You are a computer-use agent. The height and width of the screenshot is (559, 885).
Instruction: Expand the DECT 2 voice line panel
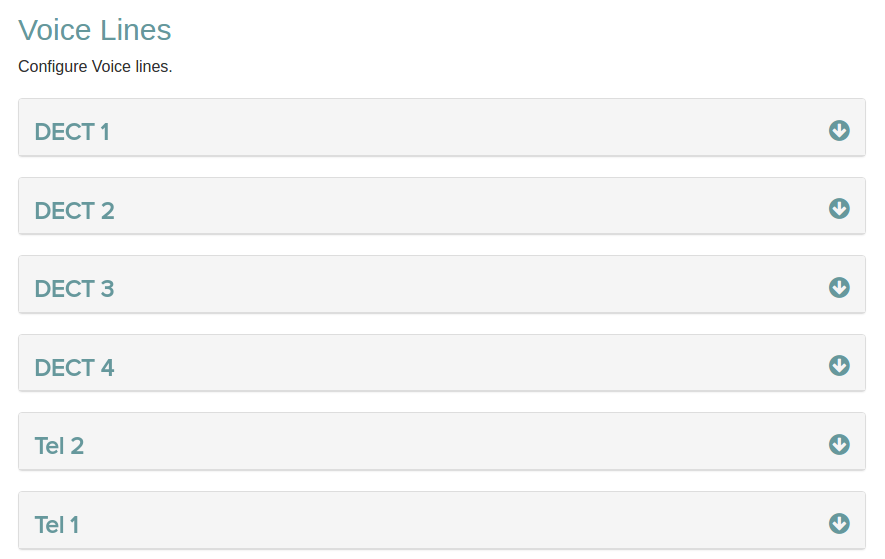click(441, 207)
